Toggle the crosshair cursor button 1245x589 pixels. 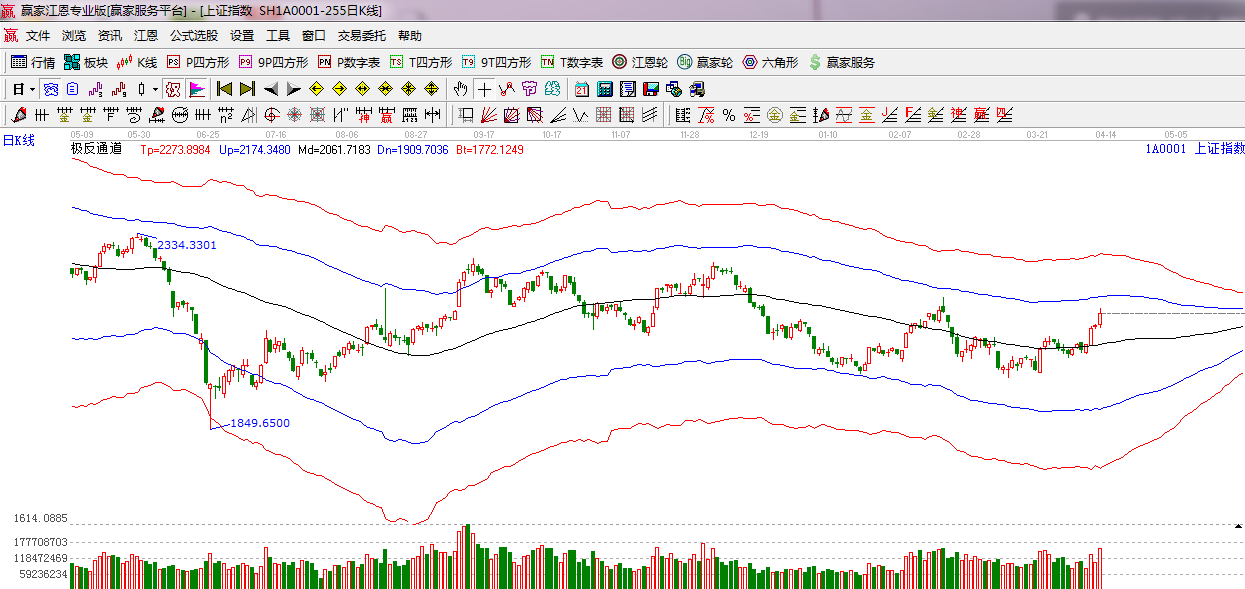484,89
